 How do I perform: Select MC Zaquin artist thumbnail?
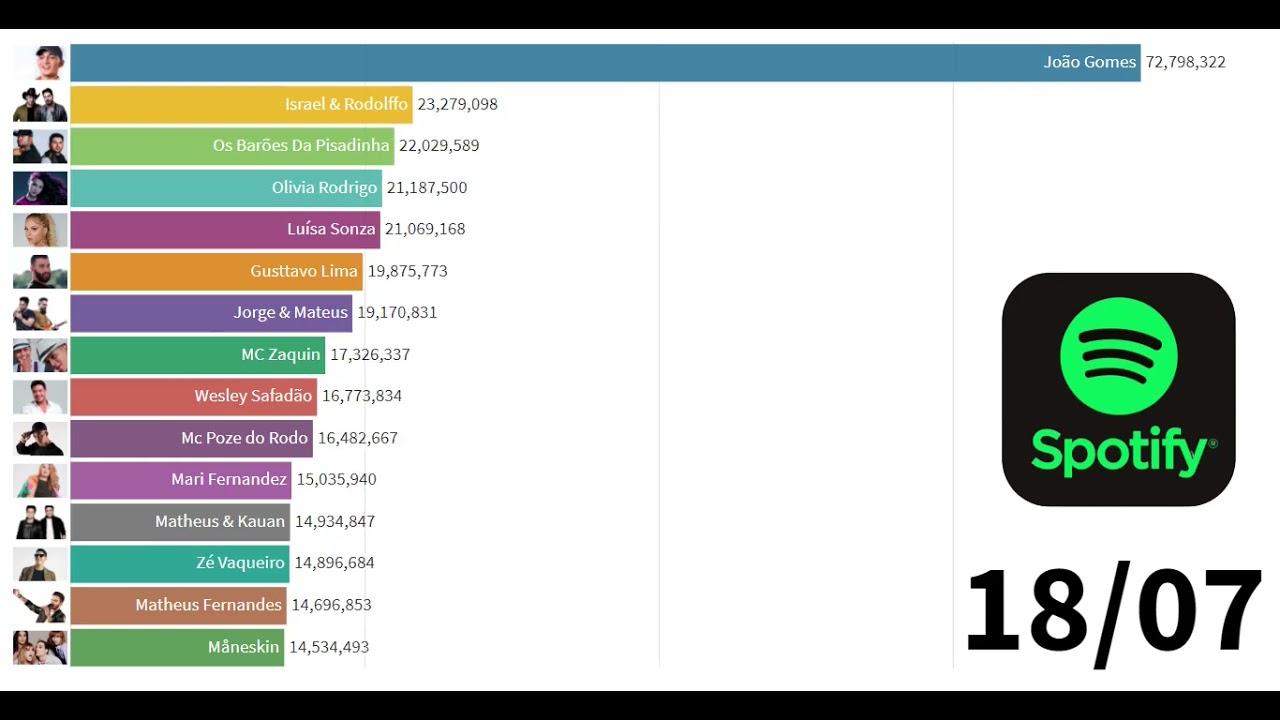pyautogui.click(x=40, y=355)
